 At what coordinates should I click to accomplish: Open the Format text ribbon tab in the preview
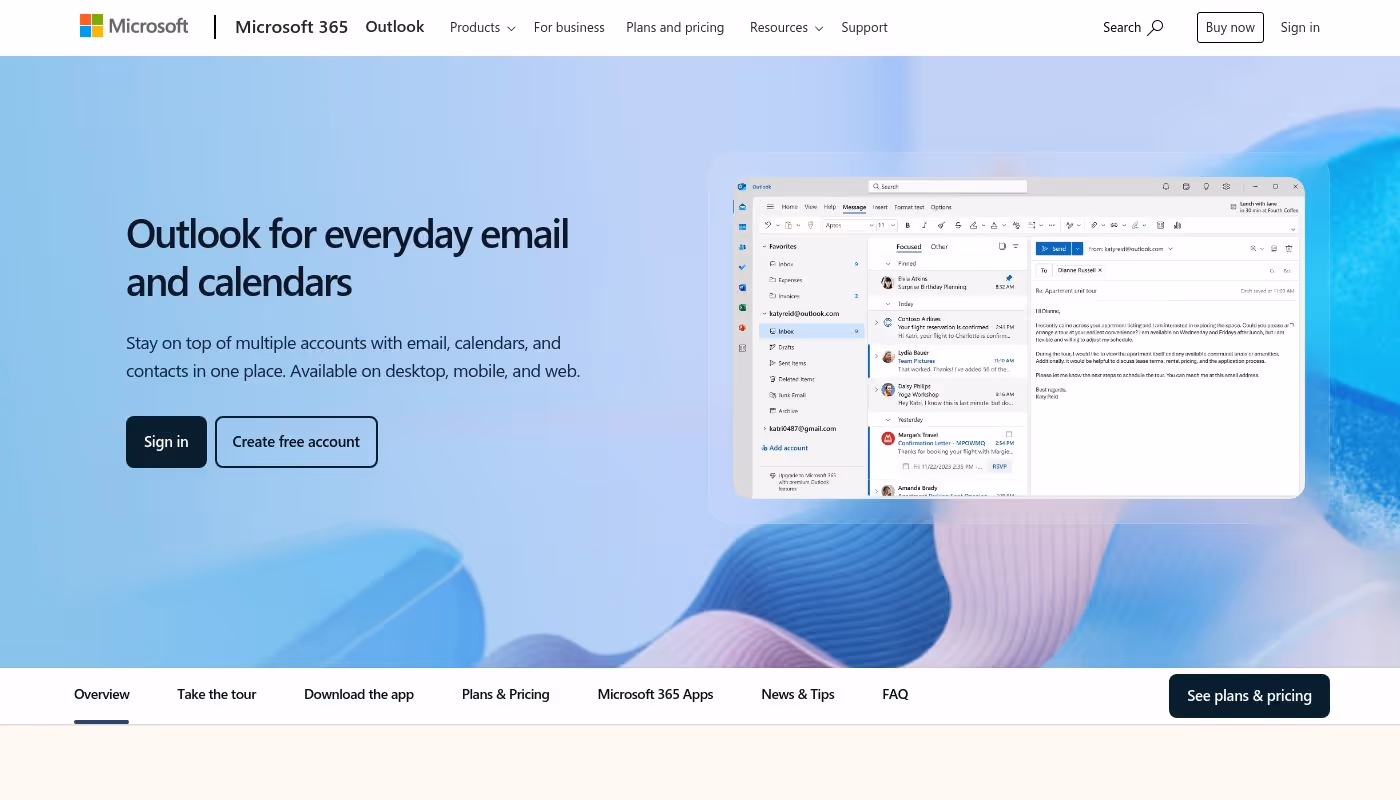(909, 207)
